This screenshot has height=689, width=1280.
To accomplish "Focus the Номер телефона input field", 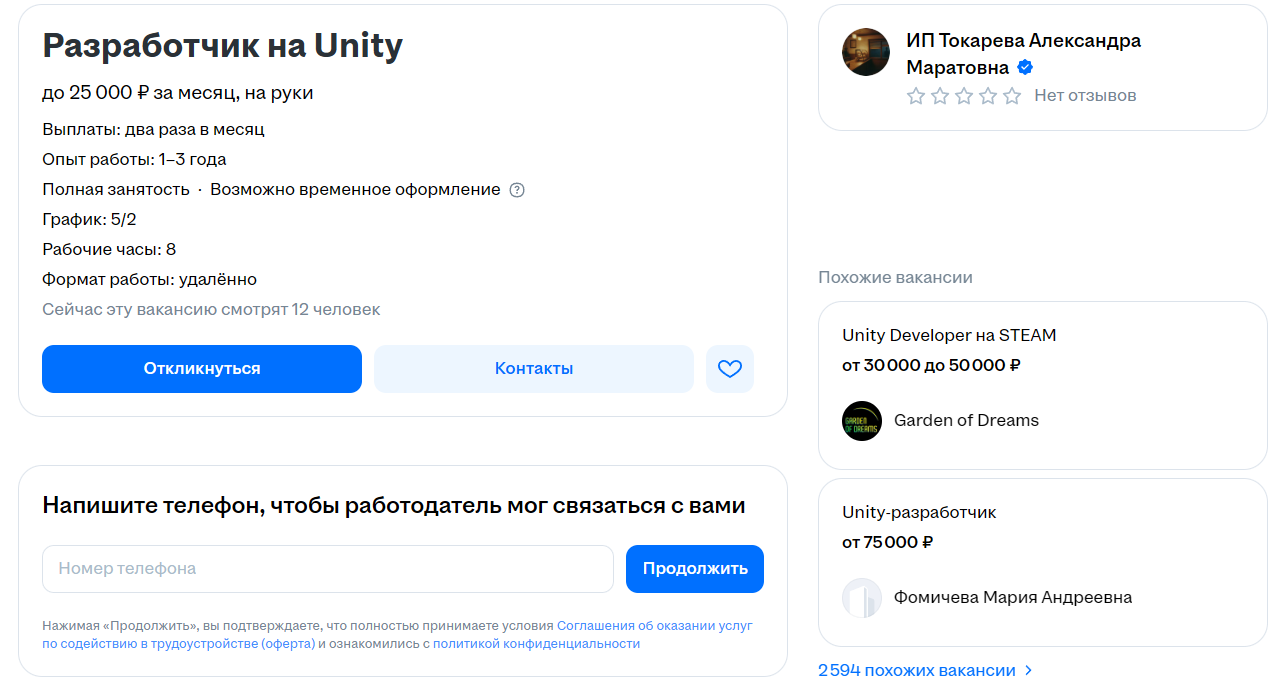I will [327, 569].
